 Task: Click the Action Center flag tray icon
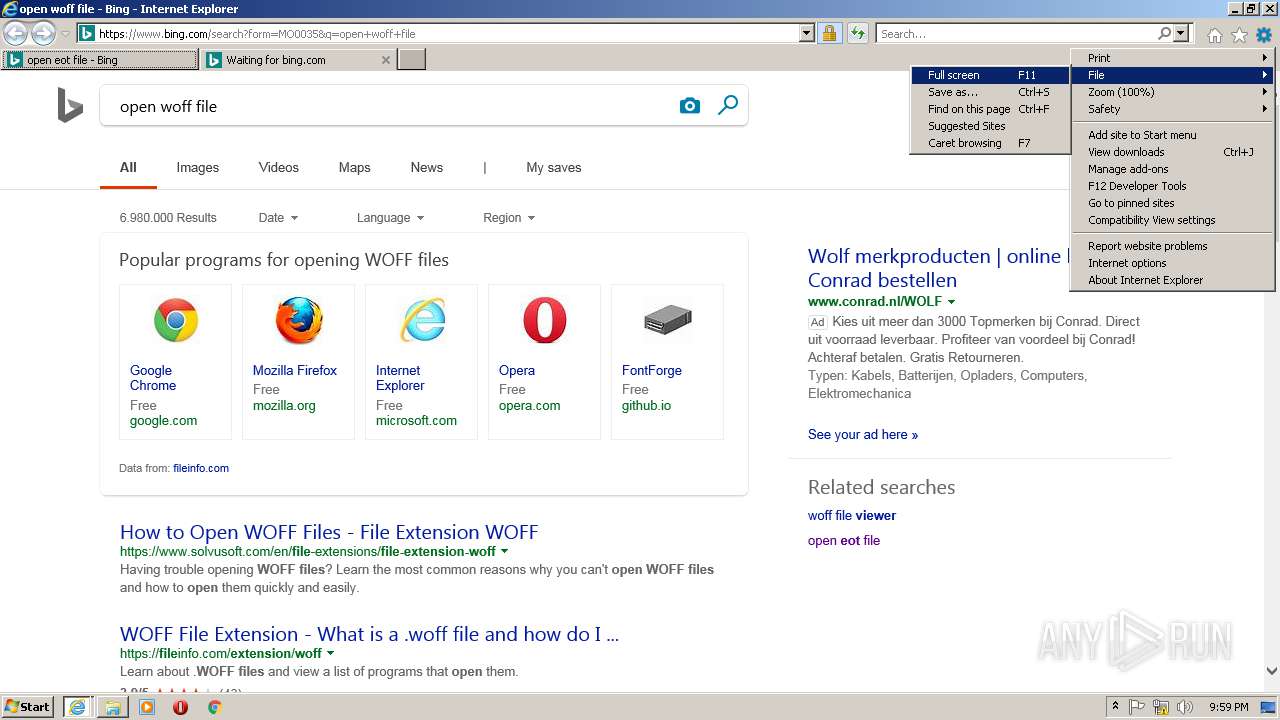pyautogui.click(x=1137, y=707)
